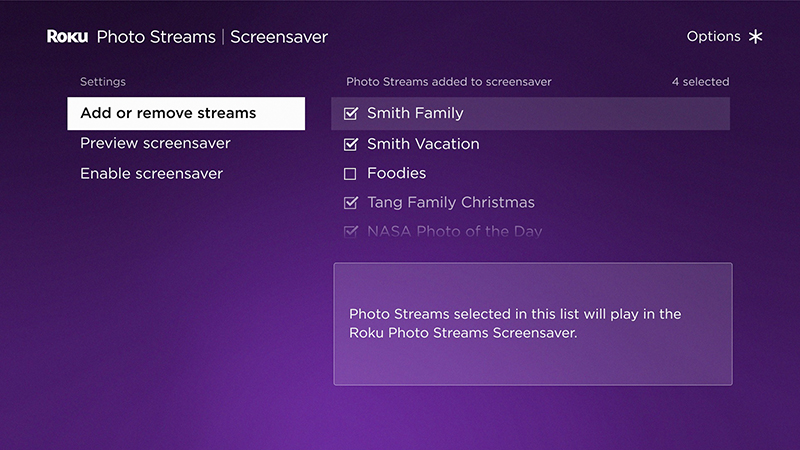800x450 pixels.
Task: Uncheck the Smith Family checkbox
Action: click(x=350, y=114)
